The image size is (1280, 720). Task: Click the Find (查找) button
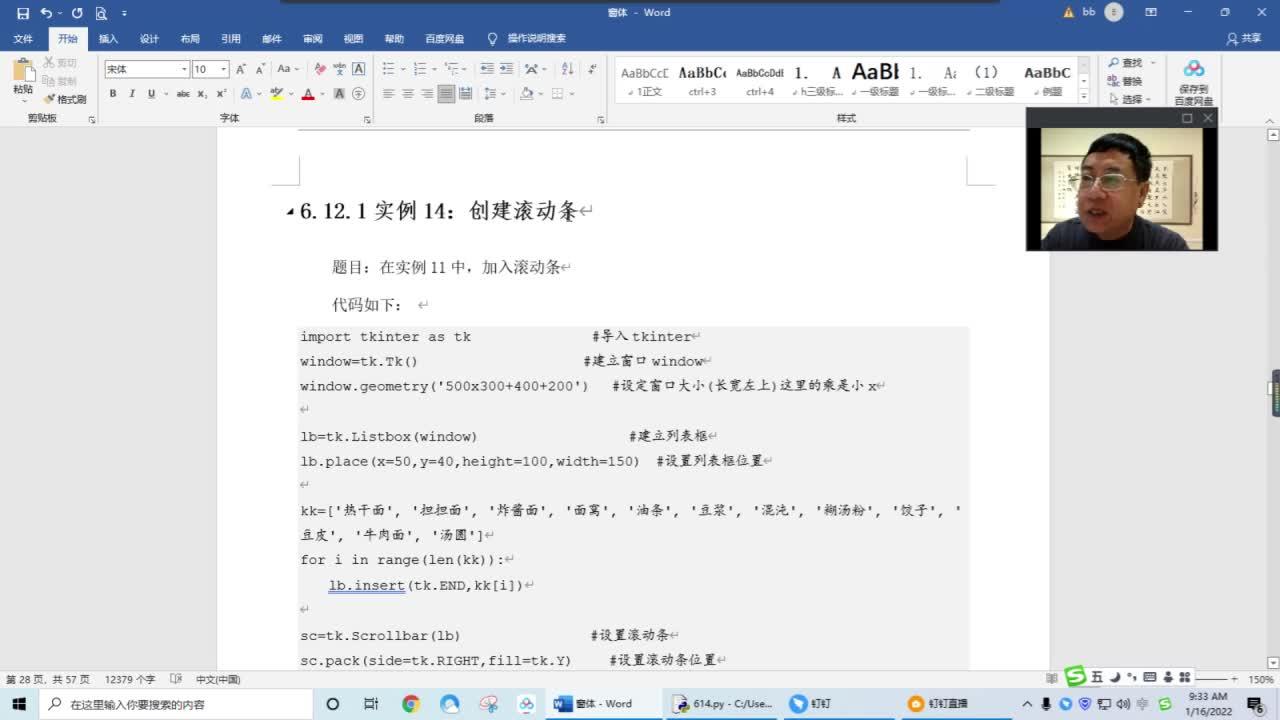1125,63
